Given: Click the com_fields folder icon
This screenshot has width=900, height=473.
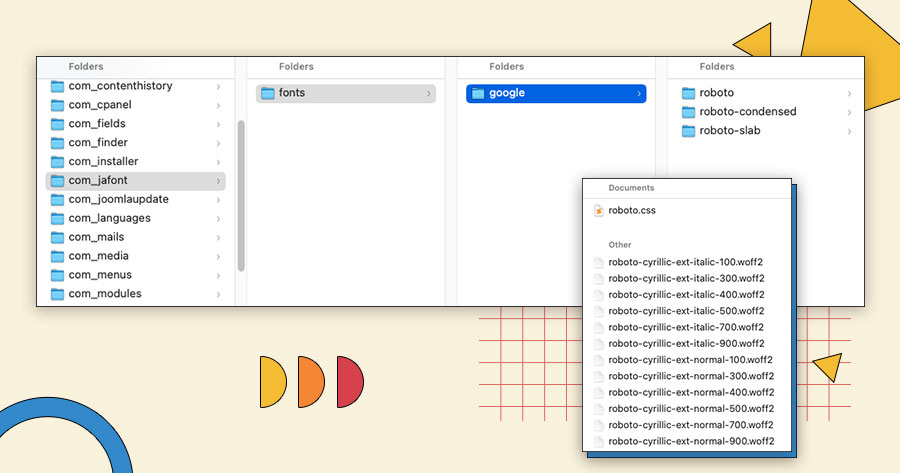Looking at the screenshot, I should [x=57, y=124].
